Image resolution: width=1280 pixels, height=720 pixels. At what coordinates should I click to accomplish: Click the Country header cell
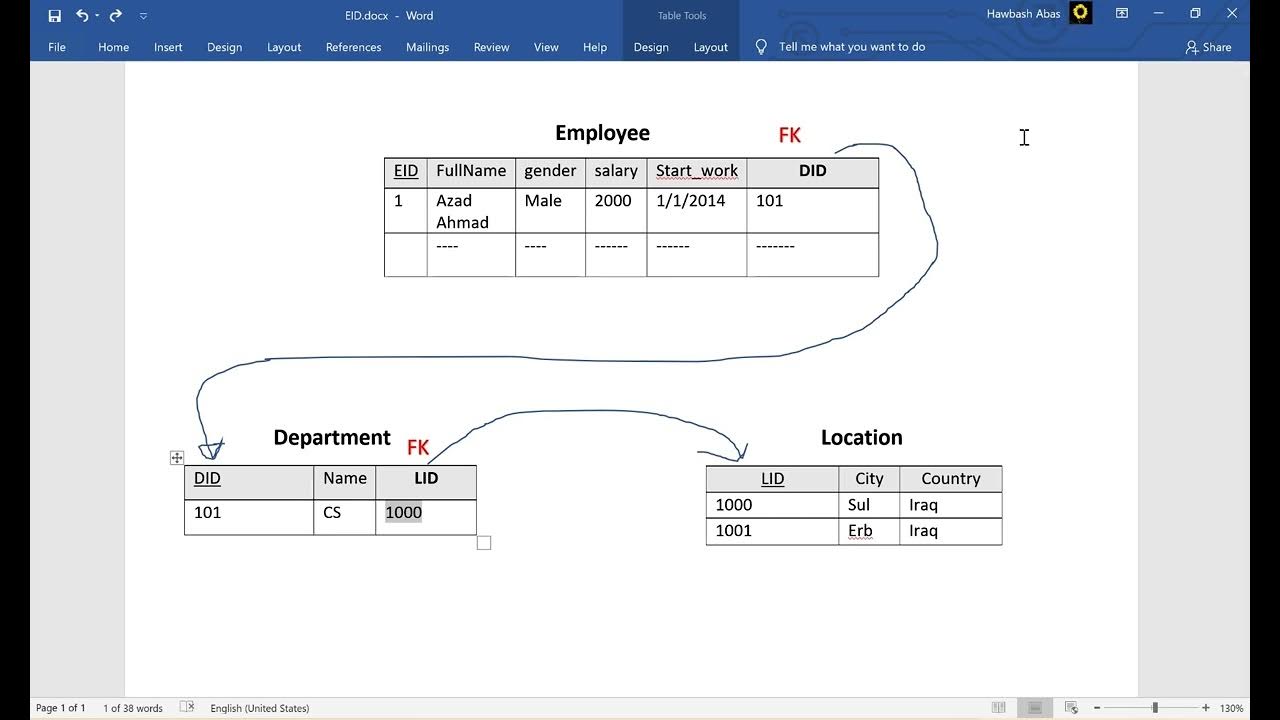point(951,479)
